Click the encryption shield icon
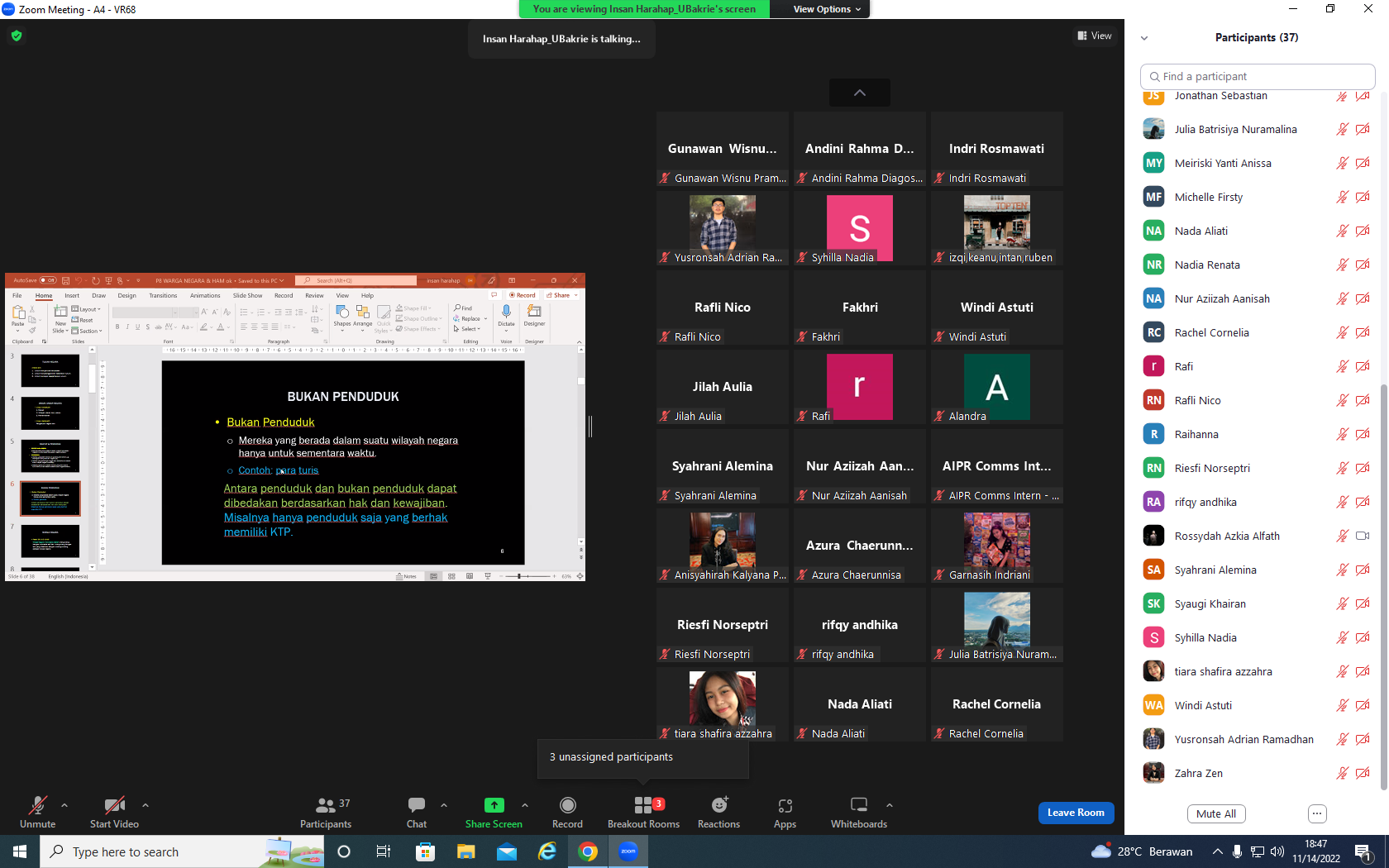This screenshot has height=868, width=1389. (17, 36)
